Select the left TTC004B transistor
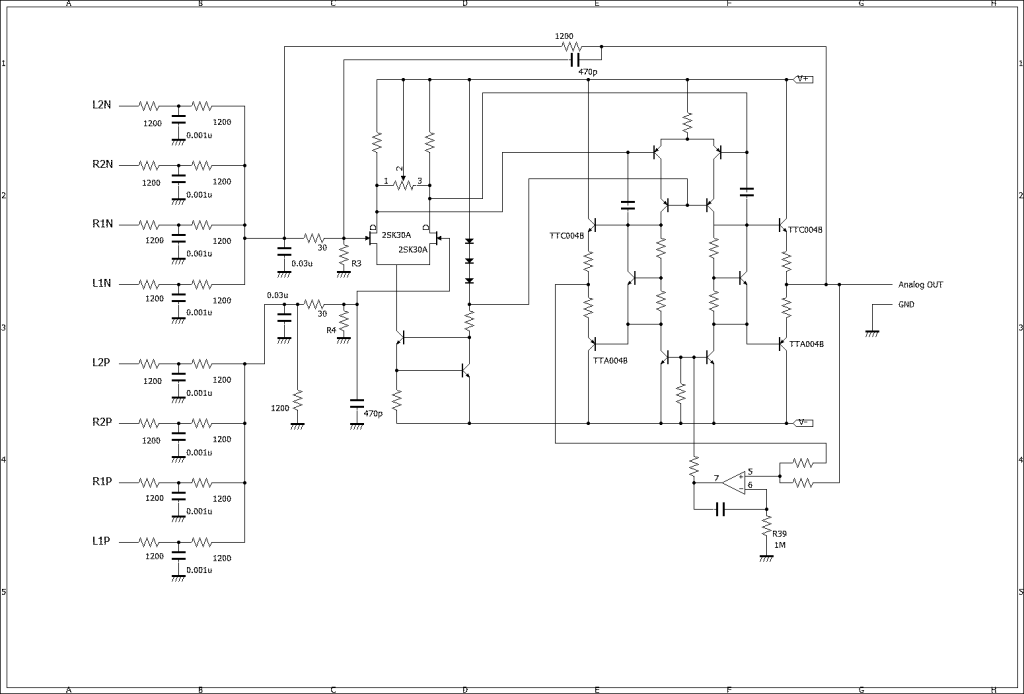The image size is (1024, 694). (590, 226)
